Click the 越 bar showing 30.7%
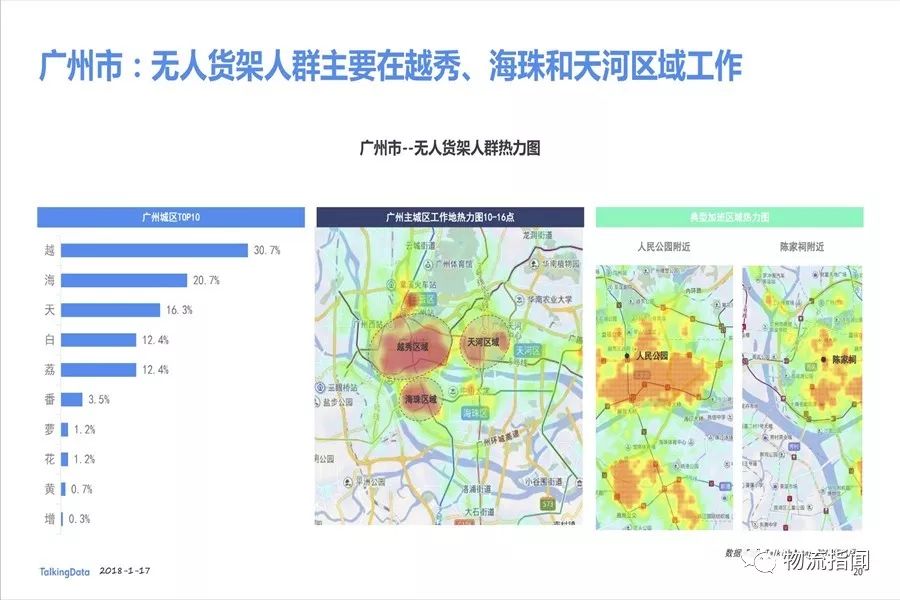The width and height of the screenshot is (900, 600). pyautogui.click(x=154, y=250)
